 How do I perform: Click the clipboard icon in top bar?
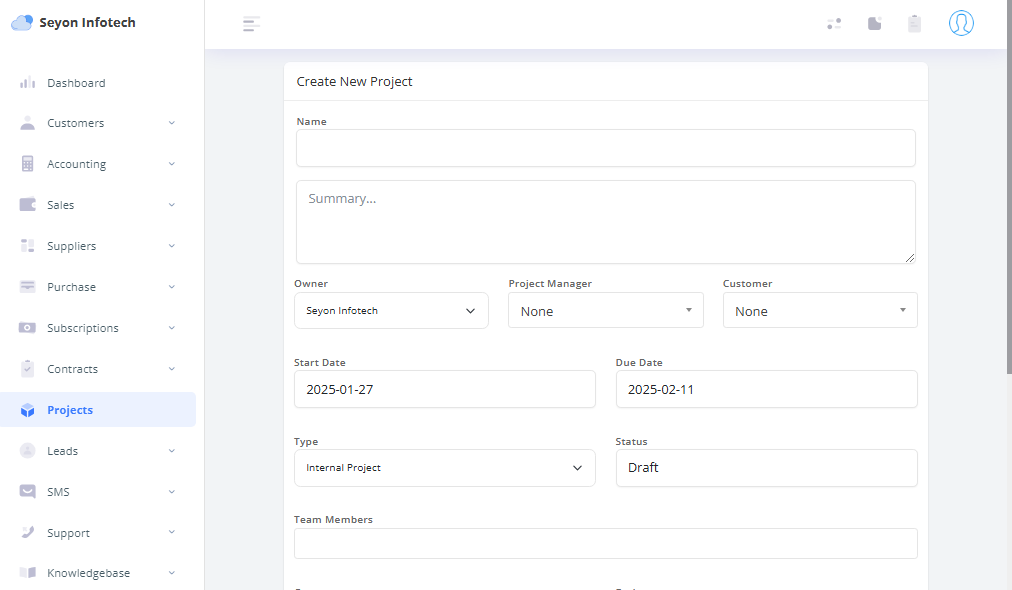click(x=914, y=24)
